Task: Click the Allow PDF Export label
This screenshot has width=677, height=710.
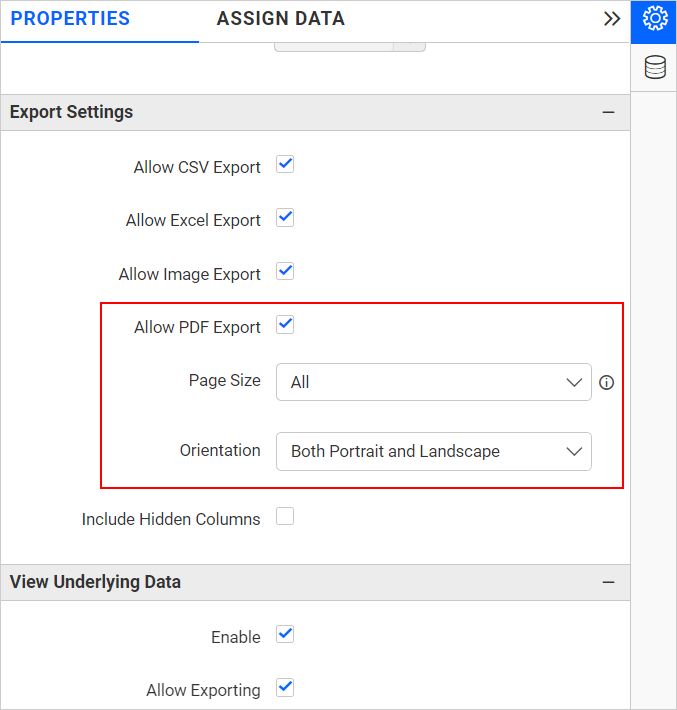Action: (x=197, y=327)
